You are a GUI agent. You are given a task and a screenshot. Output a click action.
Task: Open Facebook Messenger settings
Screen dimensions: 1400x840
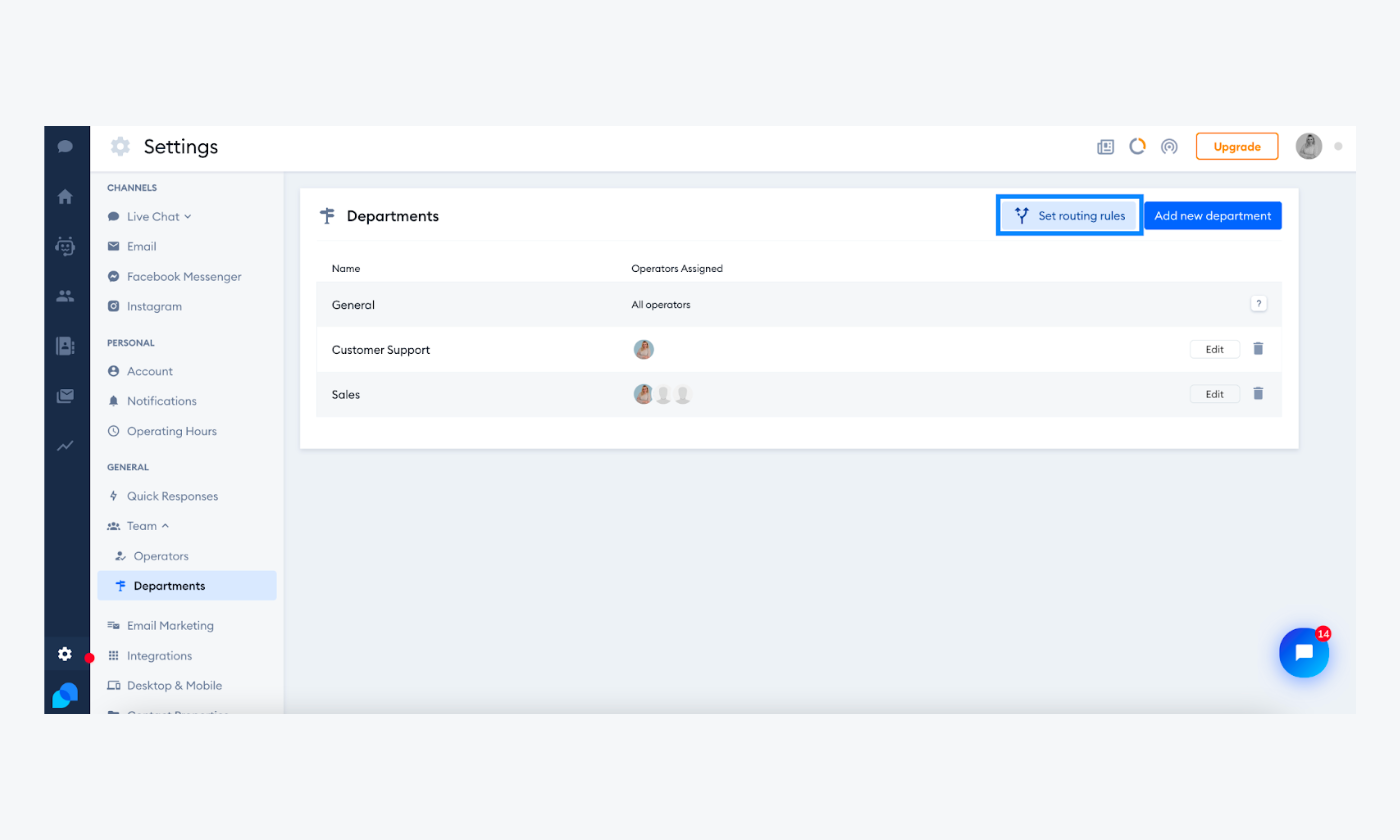point(174,276)
